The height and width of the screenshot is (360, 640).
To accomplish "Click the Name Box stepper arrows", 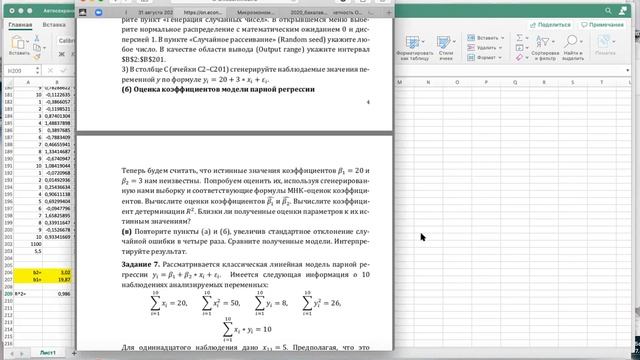I will 38,71.
